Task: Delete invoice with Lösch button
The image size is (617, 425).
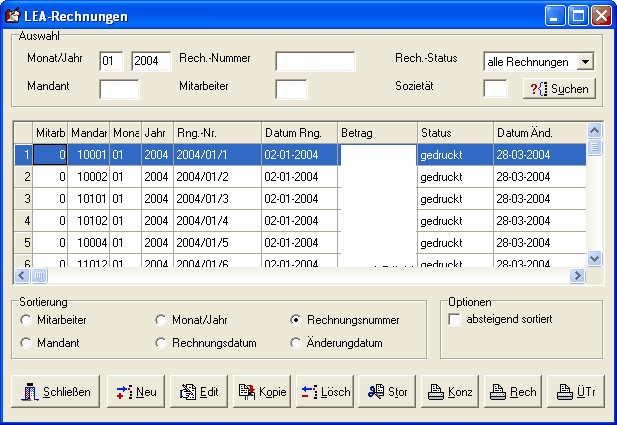Action: pyautogui.click(x=325, y=392)
